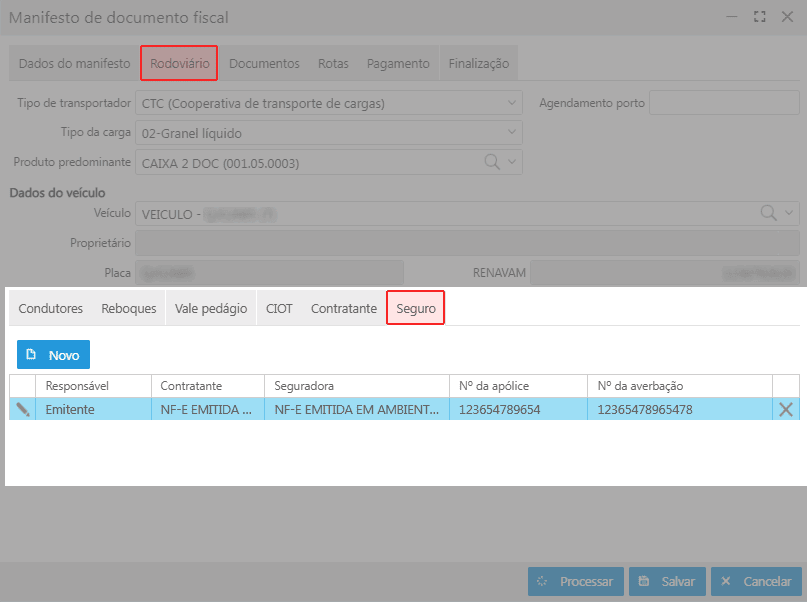Maximize the Manifesto window
This screenshot has width=807, height=602.
(x=759, y=17)
